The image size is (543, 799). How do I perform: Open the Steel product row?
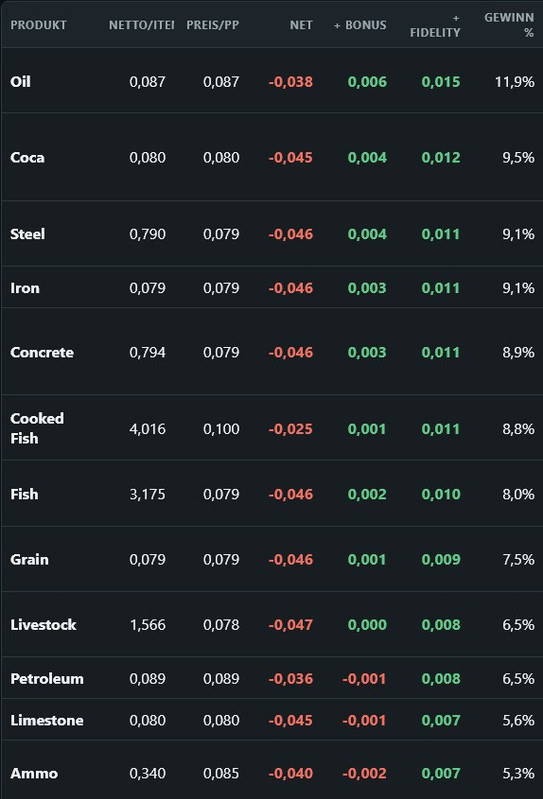272,233
